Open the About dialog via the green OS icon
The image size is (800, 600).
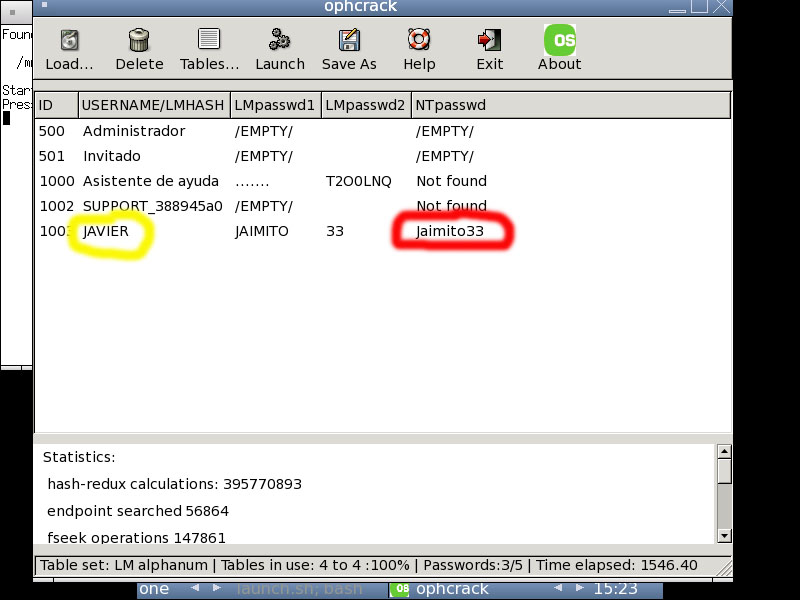(559, 41)
